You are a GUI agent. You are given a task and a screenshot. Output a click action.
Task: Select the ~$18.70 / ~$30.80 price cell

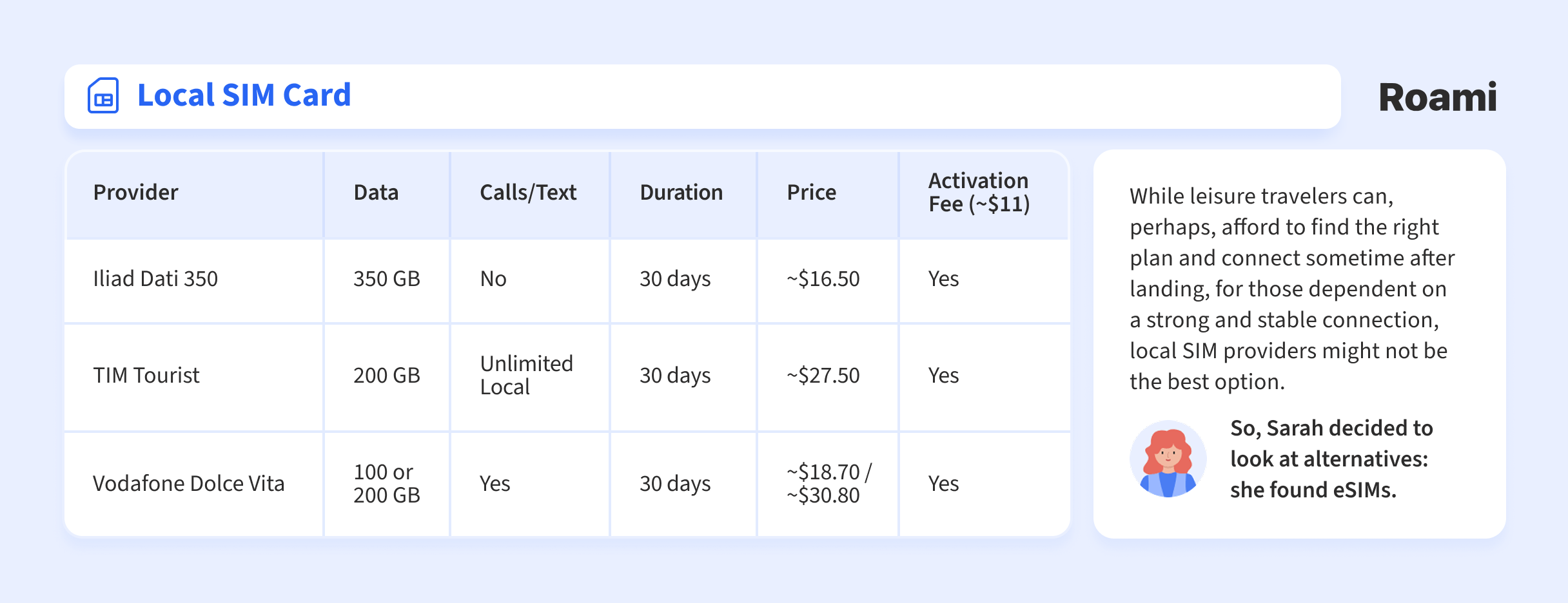pyautogui.click(x=828, y=484)
